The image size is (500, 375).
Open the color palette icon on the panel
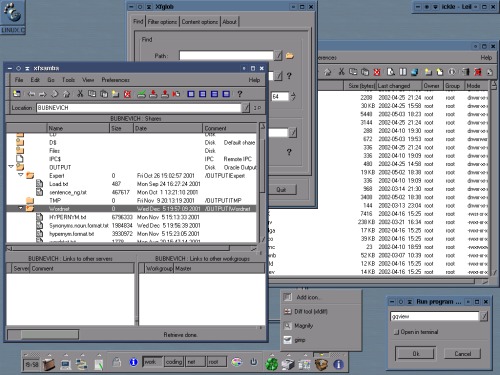click(237, 362)
